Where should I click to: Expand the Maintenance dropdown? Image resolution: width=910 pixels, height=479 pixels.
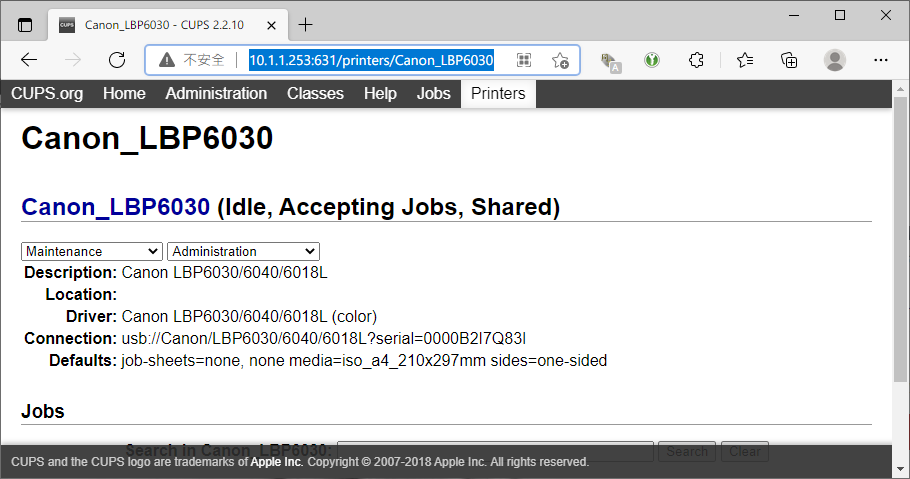(x=91, y=251)
